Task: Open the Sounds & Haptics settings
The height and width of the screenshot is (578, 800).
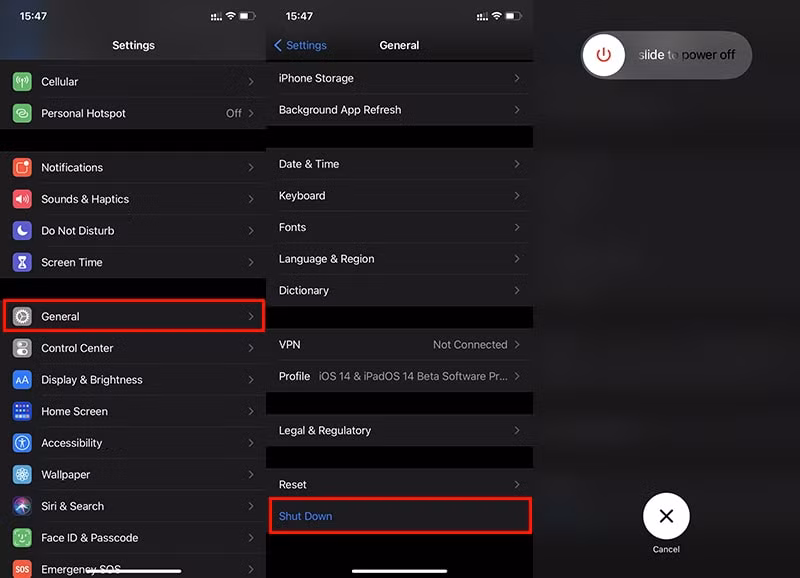Action: [133, 199]
